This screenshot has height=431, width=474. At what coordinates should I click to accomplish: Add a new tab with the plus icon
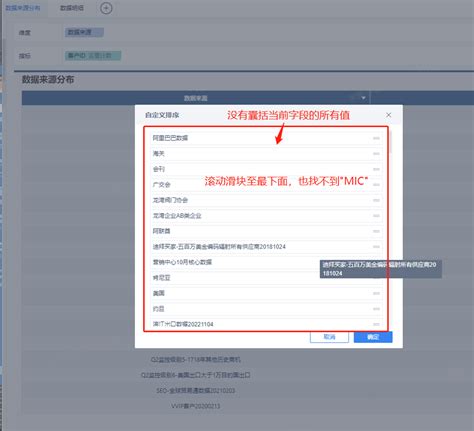click(x=106, y=8)
